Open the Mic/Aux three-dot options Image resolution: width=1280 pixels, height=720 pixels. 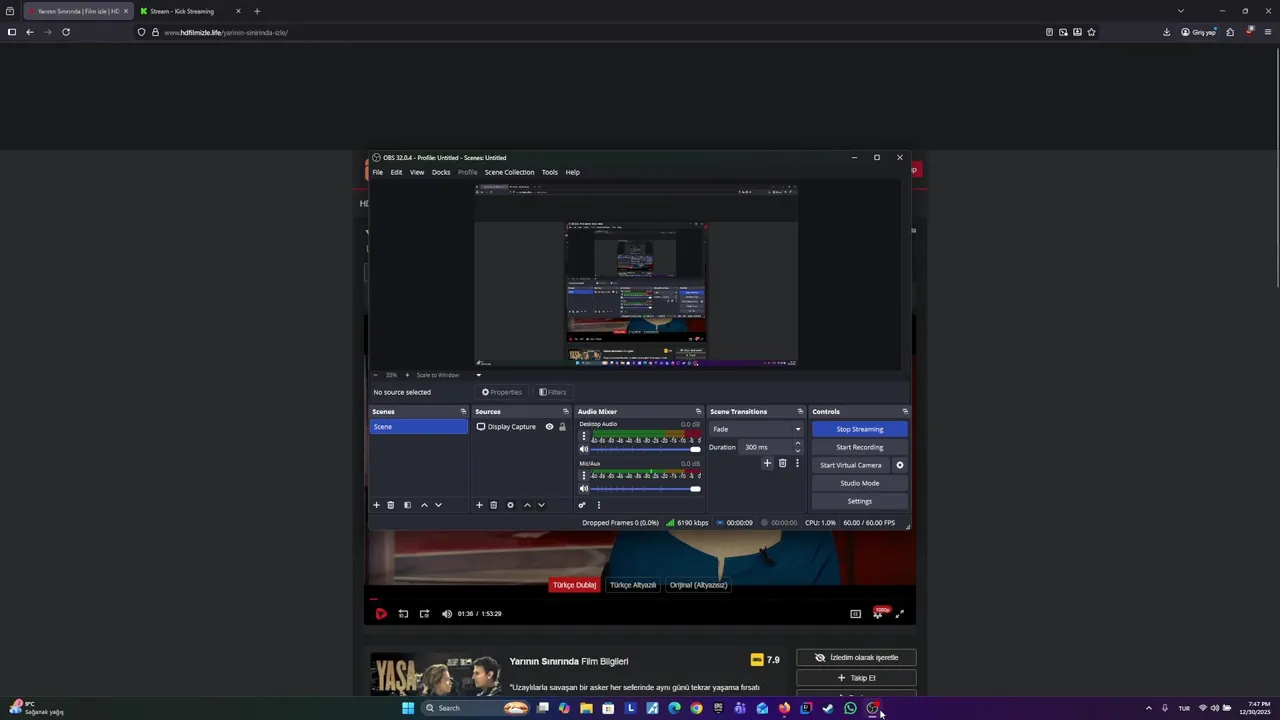click(584, 476)
